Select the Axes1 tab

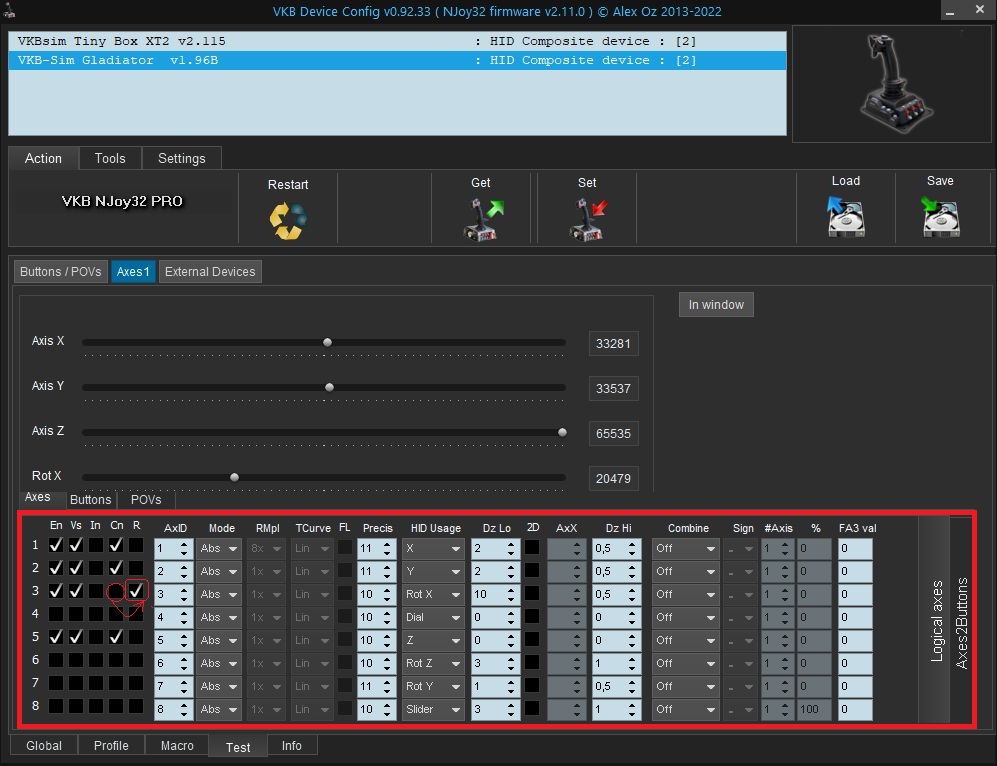(x=133, y=271)
